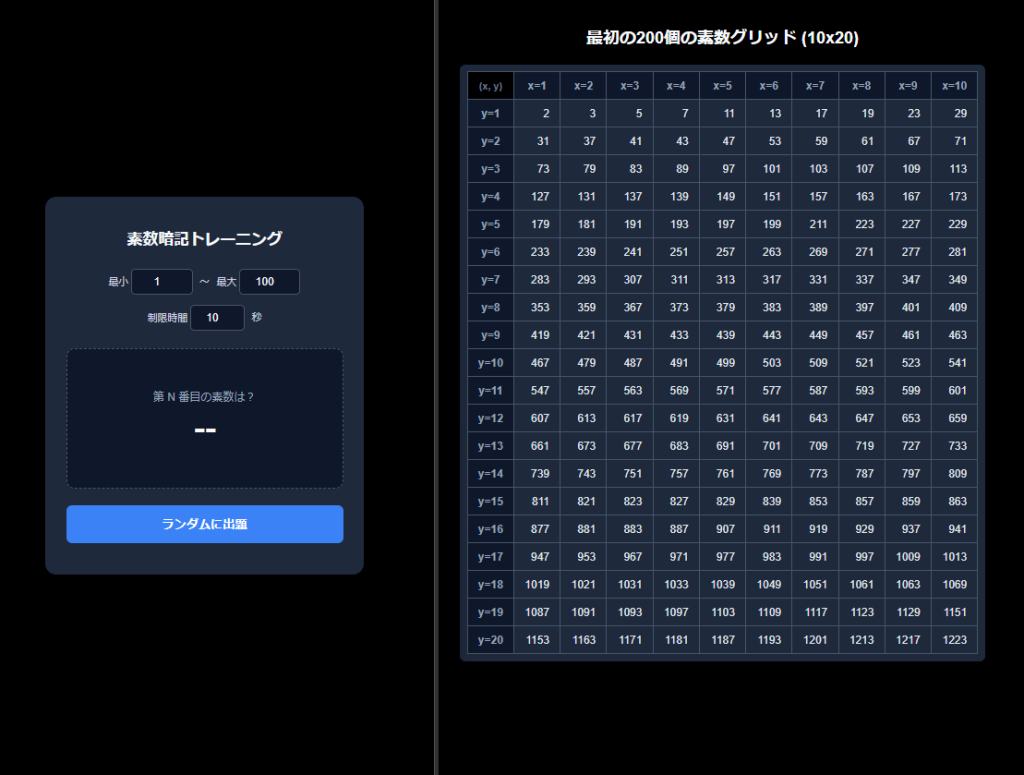
Task: Select the y=20 row header
Action: pos(490,640)
